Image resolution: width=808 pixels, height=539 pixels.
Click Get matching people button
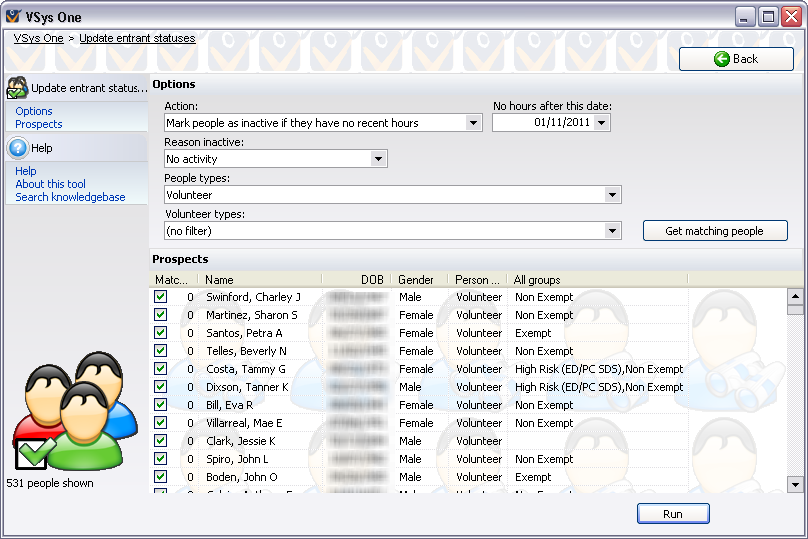715,231
